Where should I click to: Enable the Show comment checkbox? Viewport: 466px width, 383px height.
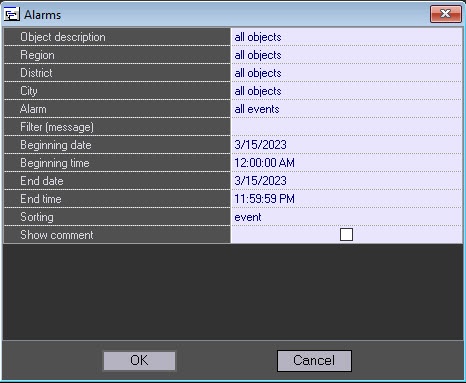tap(346, 234)
